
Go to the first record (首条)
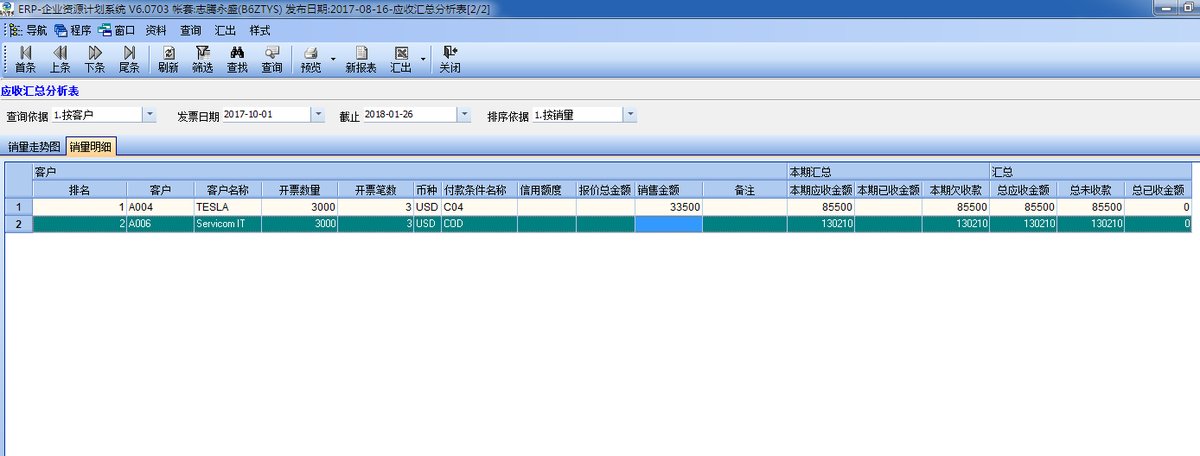pyautogui.click(x=25, y=60)
